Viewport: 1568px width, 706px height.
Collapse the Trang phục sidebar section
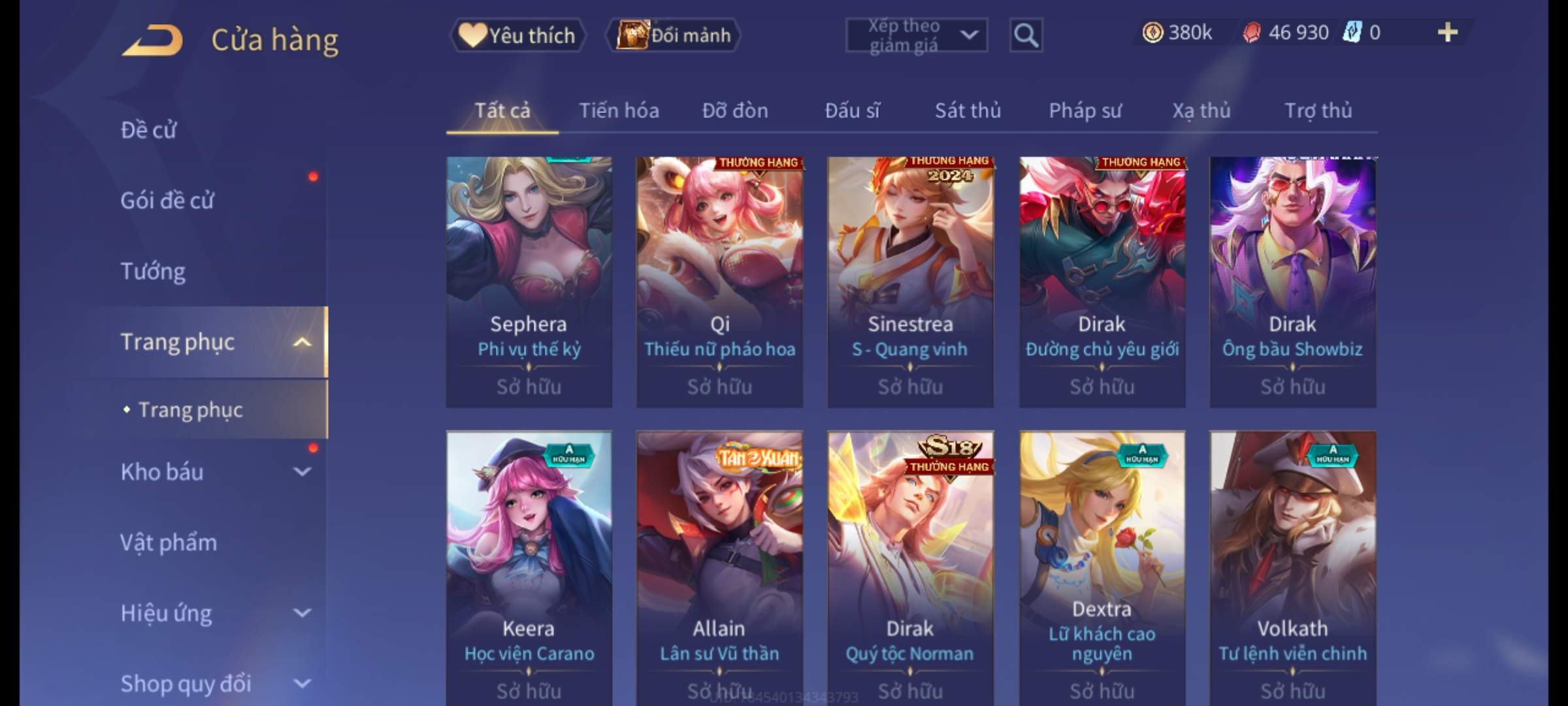pyautogui.click(x=302, y=342)
